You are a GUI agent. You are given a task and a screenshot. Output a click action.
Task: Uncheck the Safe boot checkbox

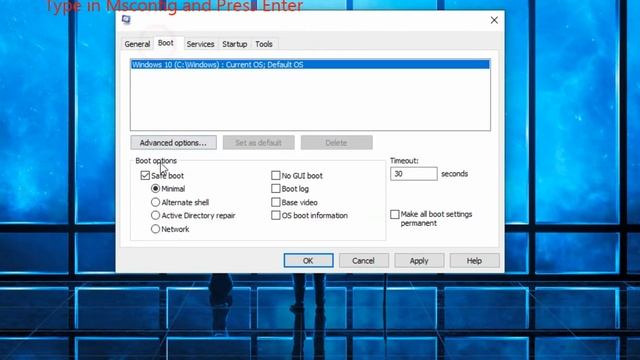click(x=145, y=176)
